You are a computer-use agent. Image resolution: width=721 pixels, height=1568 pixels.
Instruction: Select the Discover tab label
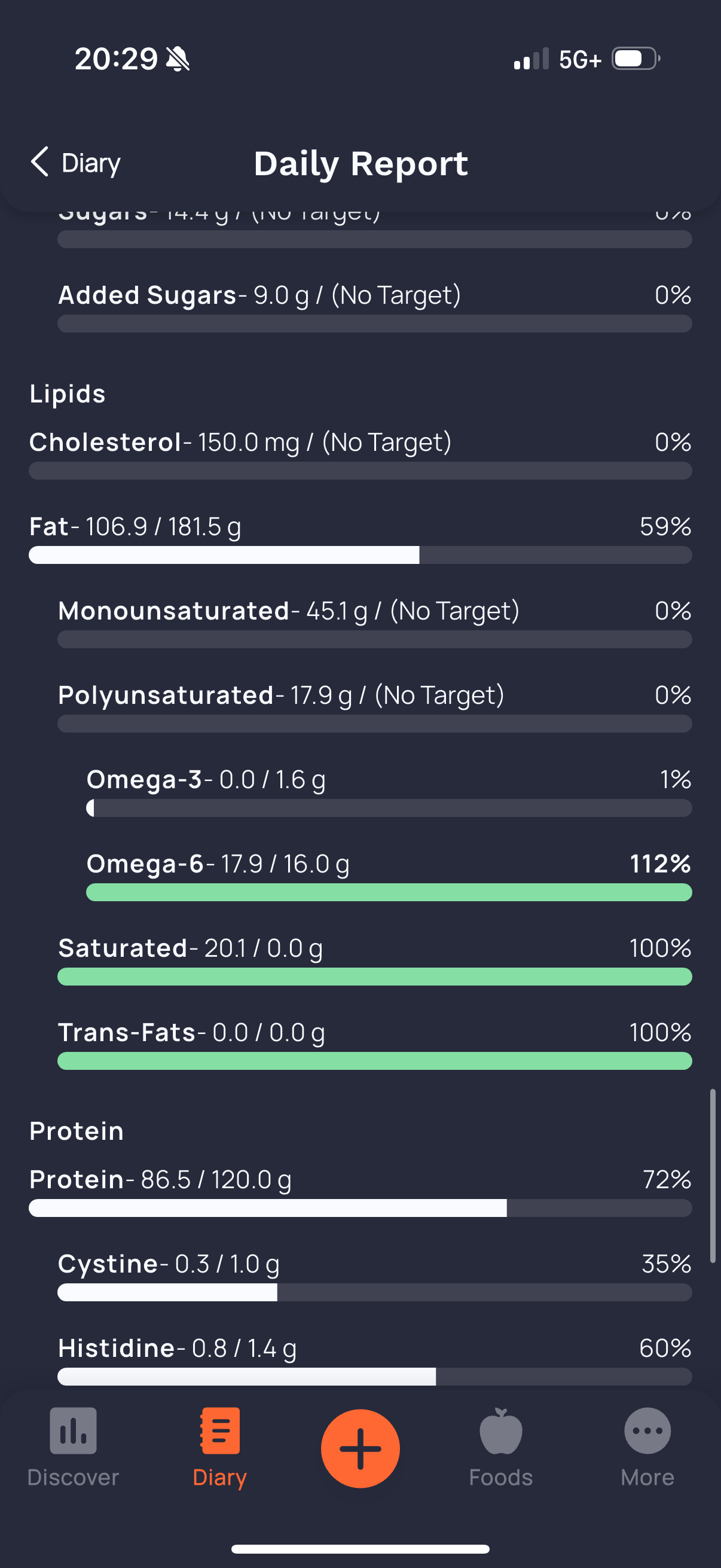coord(73,1478)
